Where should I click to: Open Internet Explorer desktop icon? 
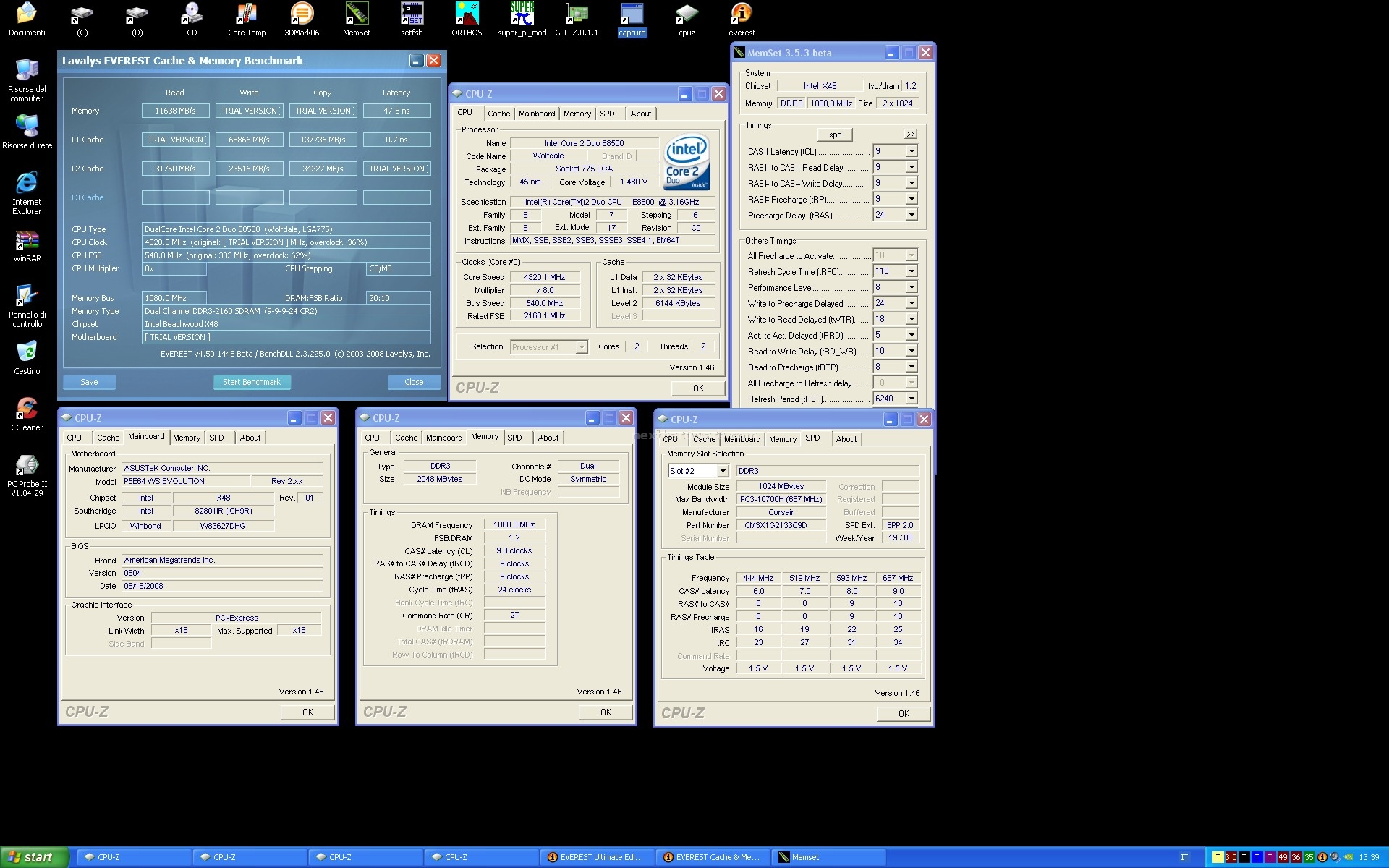pyautogui.click(x=27, y=193)
